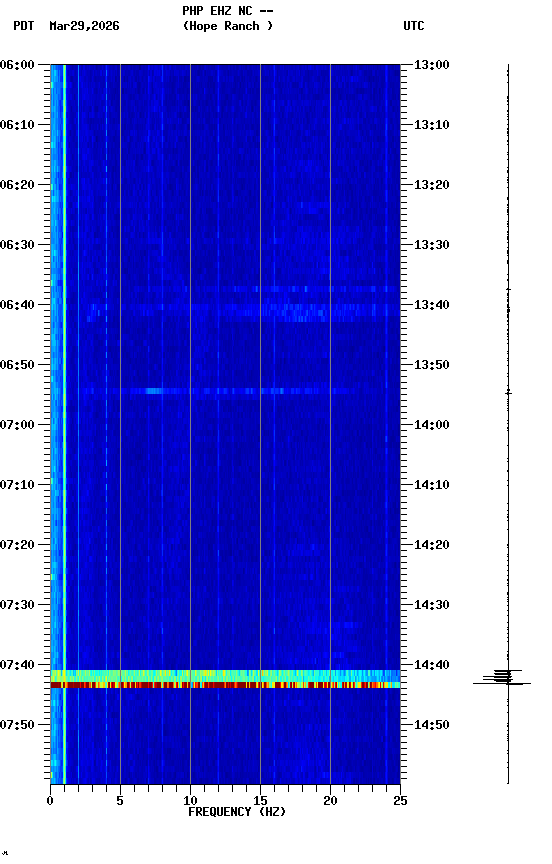Click the '20' frequency axis label
The width and height of the screenshot is (552, 864).
click(x=330, y=801)
